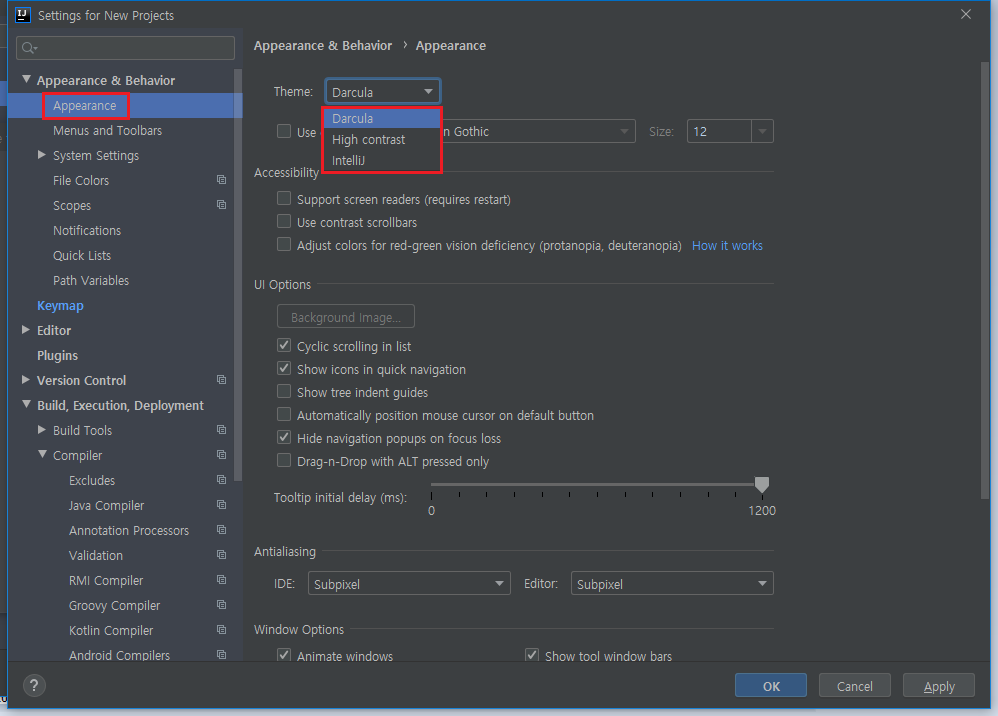Enable Drag-n-Drop with ALT pressed only
This screenshot has width=998, height=716.
point(284,460)
